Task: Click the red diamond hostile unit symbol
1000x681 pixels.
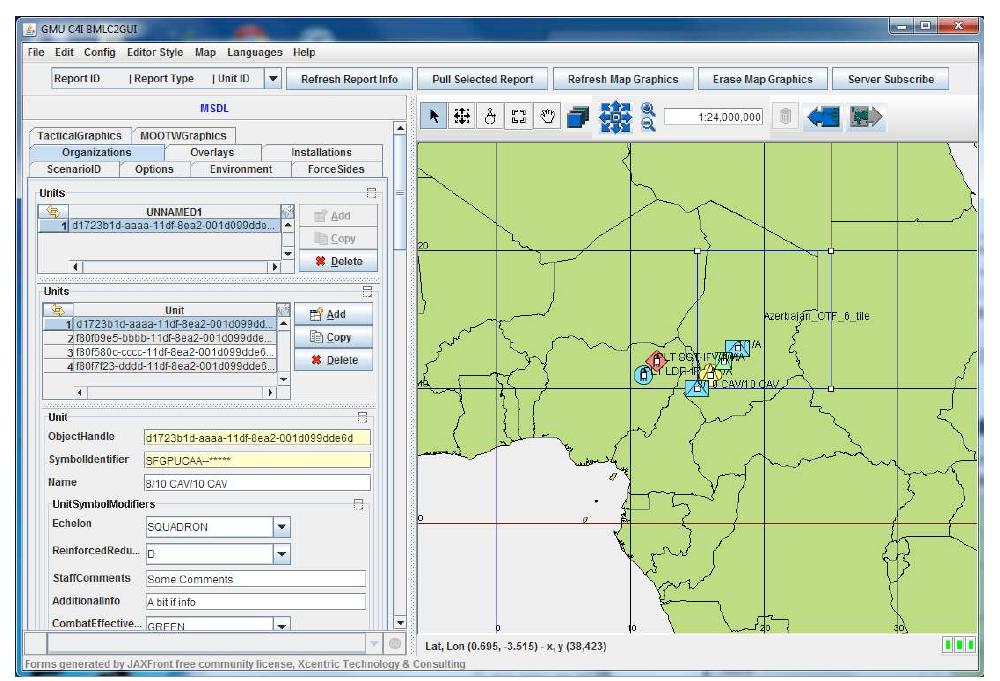Action: tap(656, 360)
